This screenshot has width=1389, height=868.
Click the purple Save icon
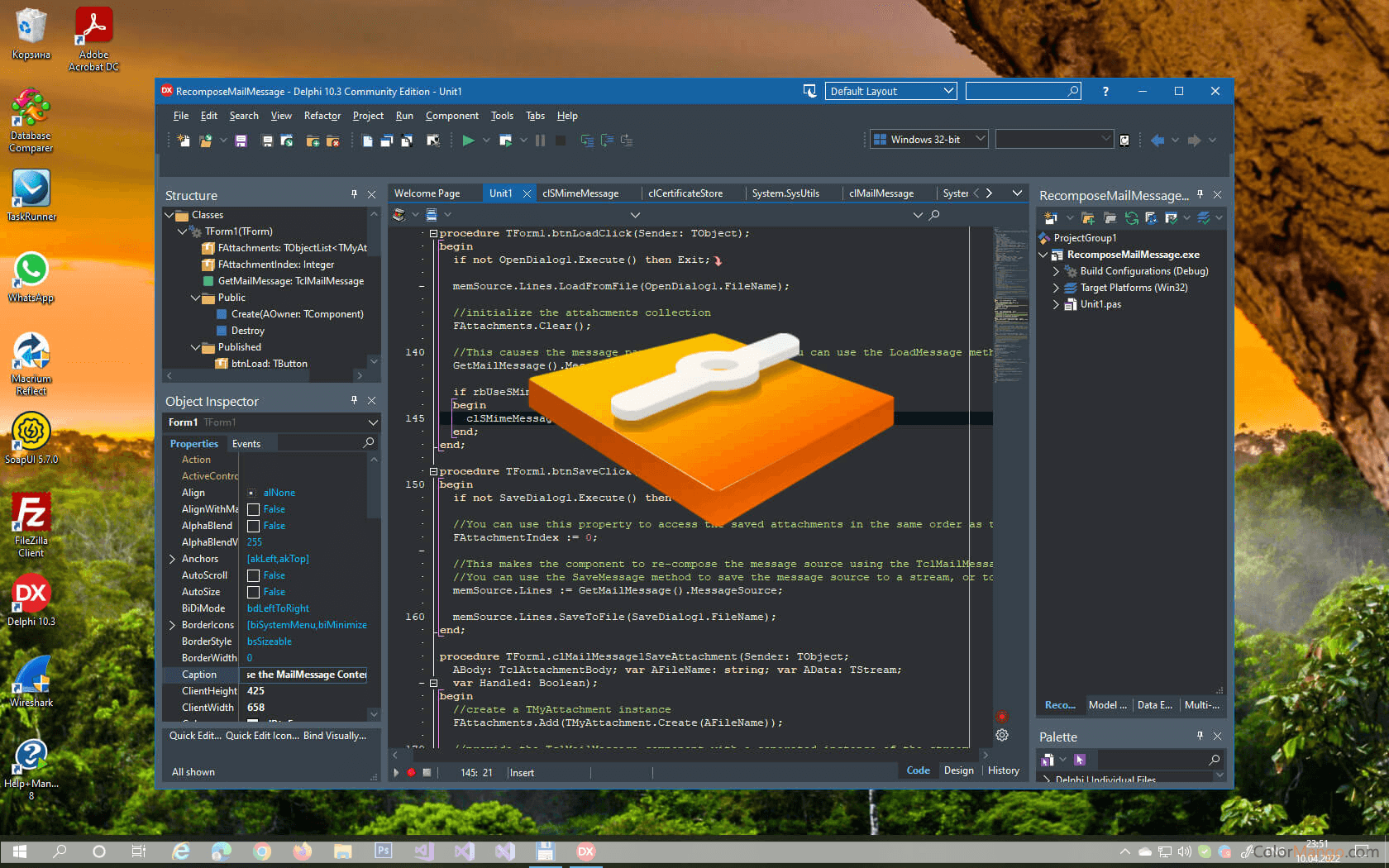point(241,141)
